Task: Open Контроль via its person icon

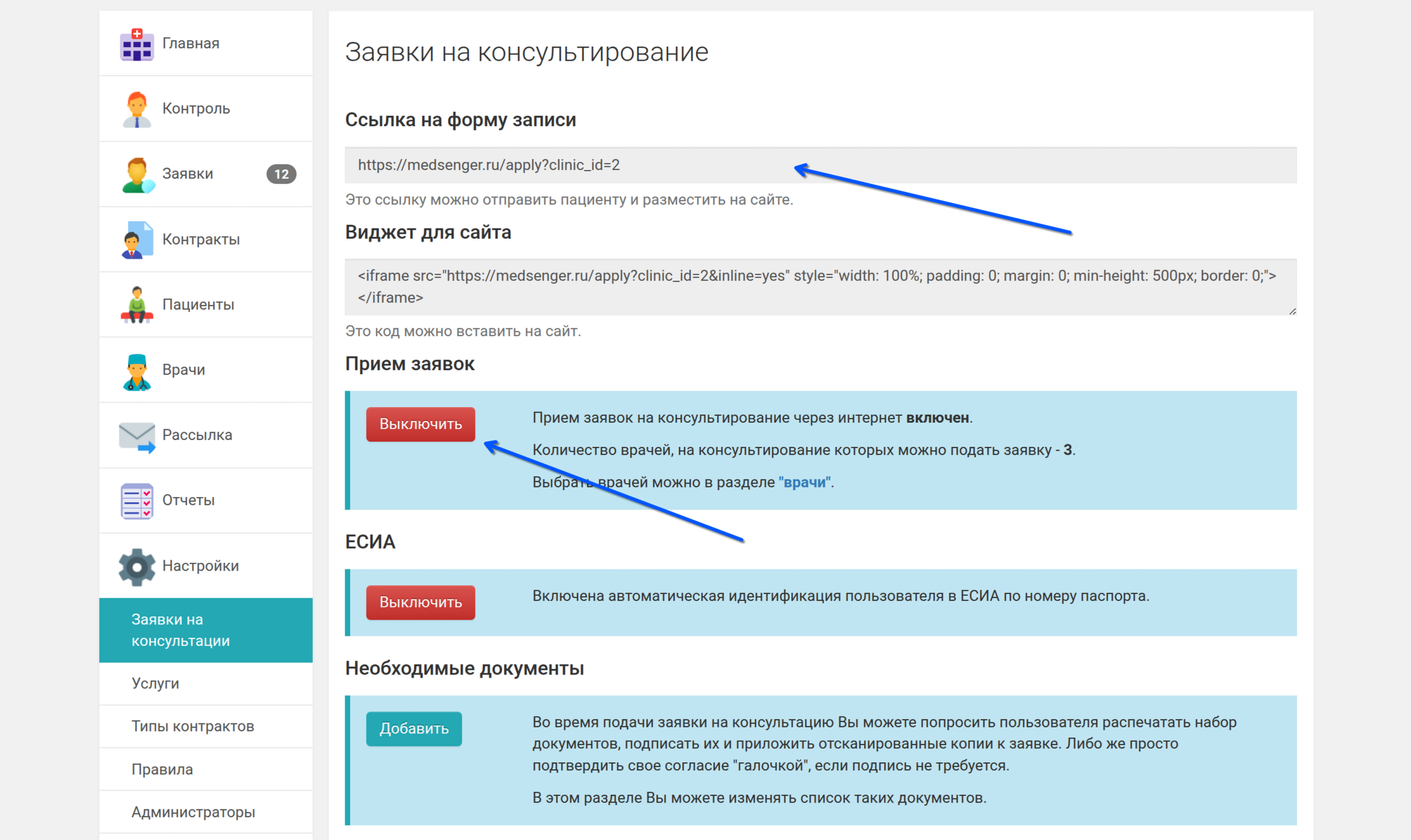Action: (136, 109)
